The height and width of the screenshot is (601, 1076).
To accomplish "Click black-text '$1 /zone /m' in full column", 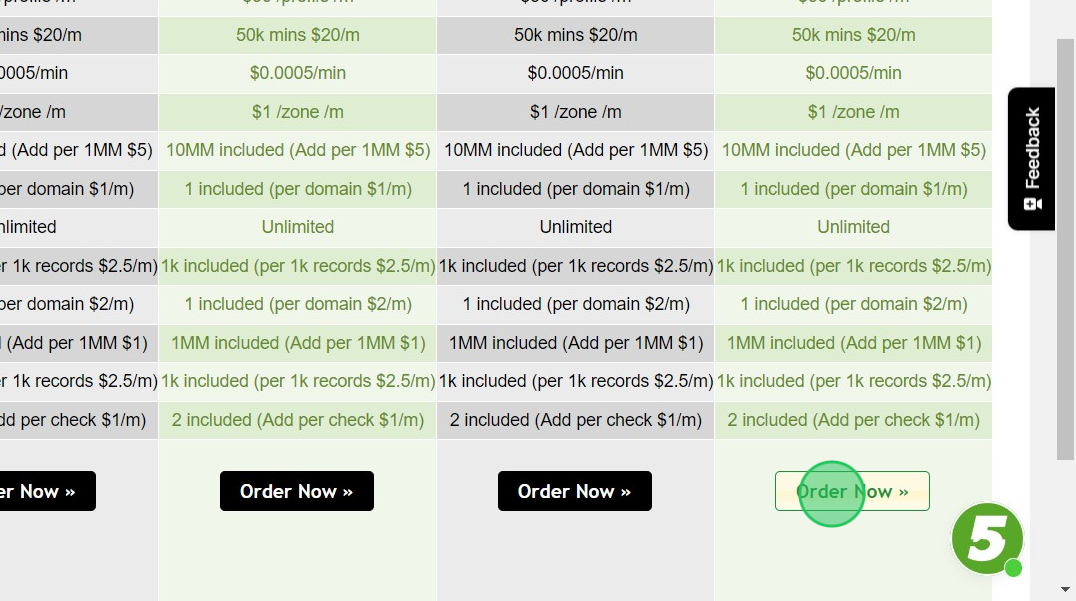I will (575, 112).
